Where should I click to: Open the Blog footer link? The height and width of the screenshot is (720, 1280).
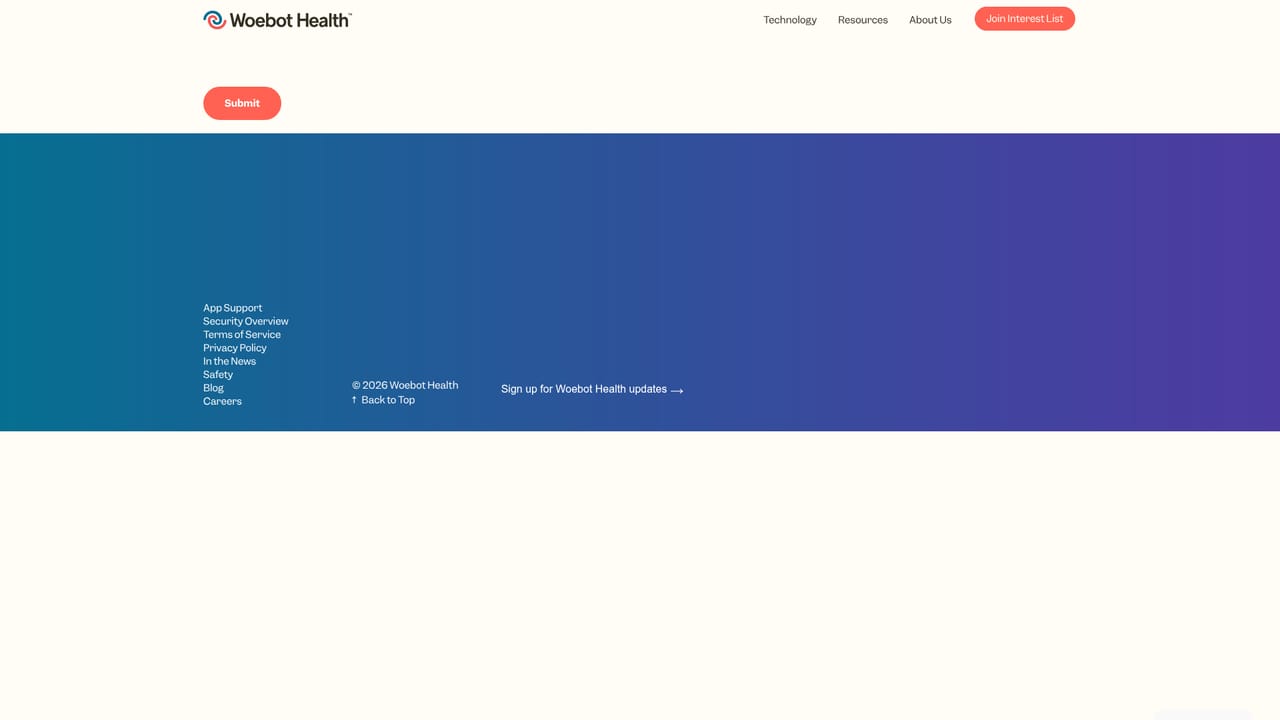click(214, 388)
